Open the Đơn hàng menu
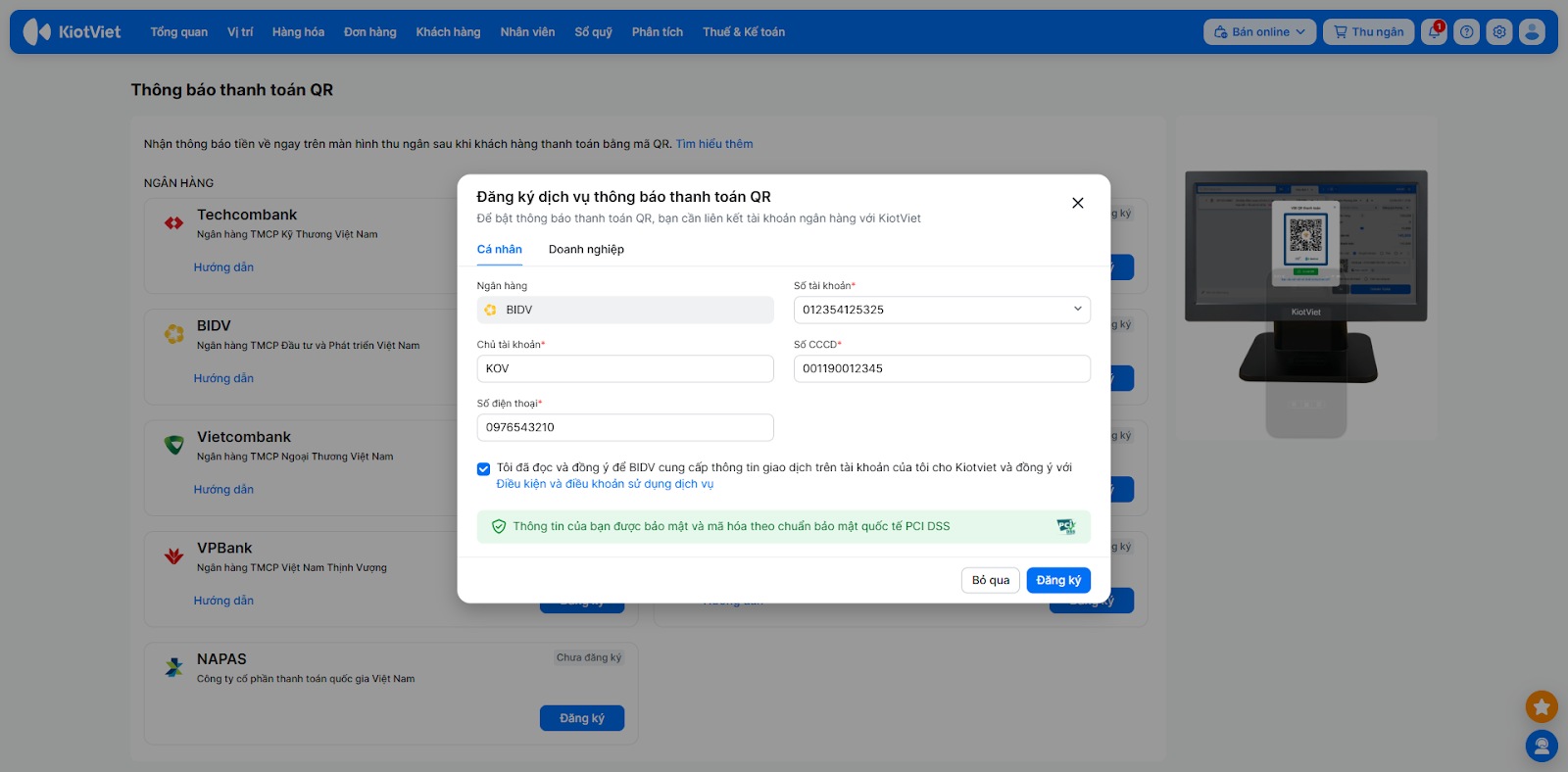Image resolution: width=1568 pixels, height=772 pixels. point(370,32)
